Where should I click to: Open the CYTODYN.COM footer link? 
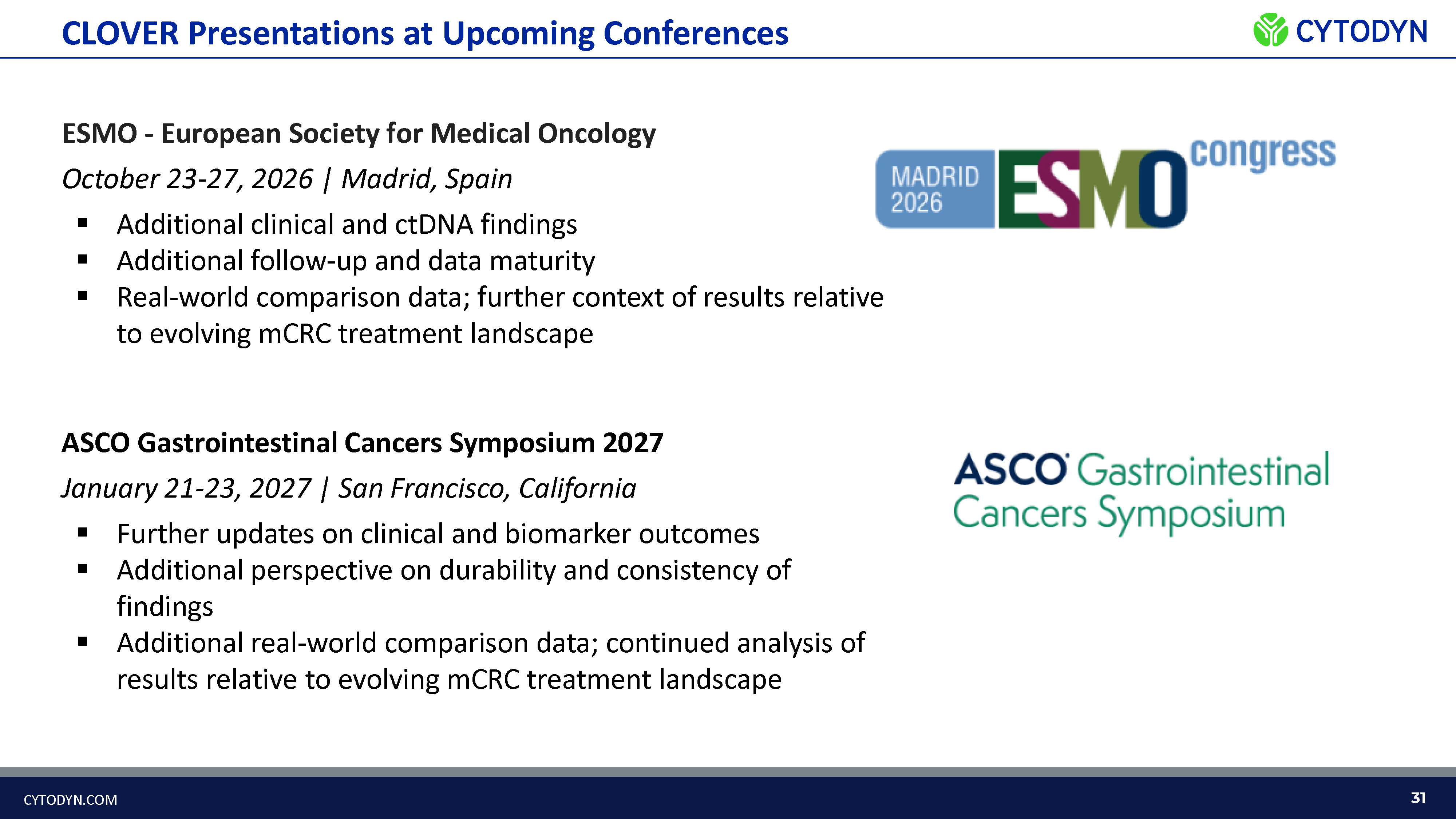[x=71, y=800]
